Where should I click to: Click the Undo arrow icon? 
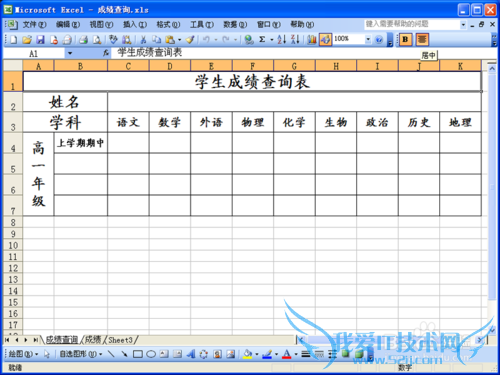click(x=206, y=40)
